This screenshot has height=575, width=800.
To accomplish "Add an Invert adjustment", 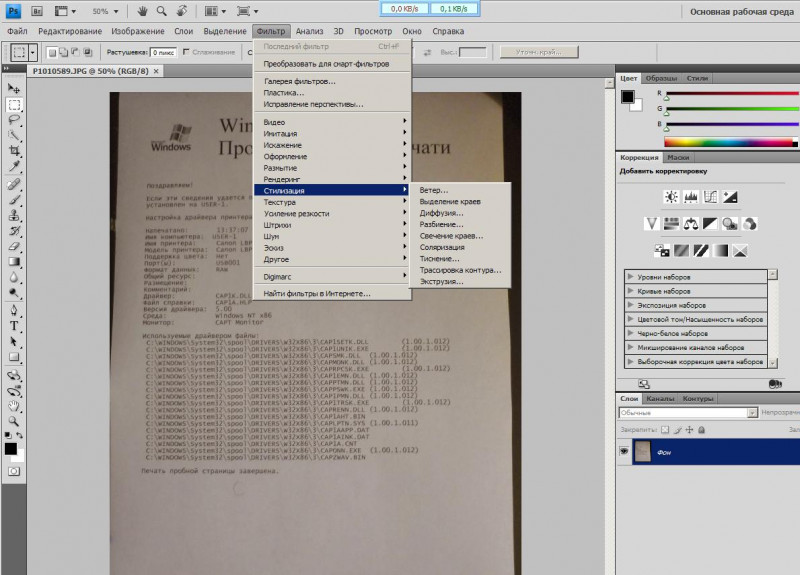I will (x=662, y=251).
